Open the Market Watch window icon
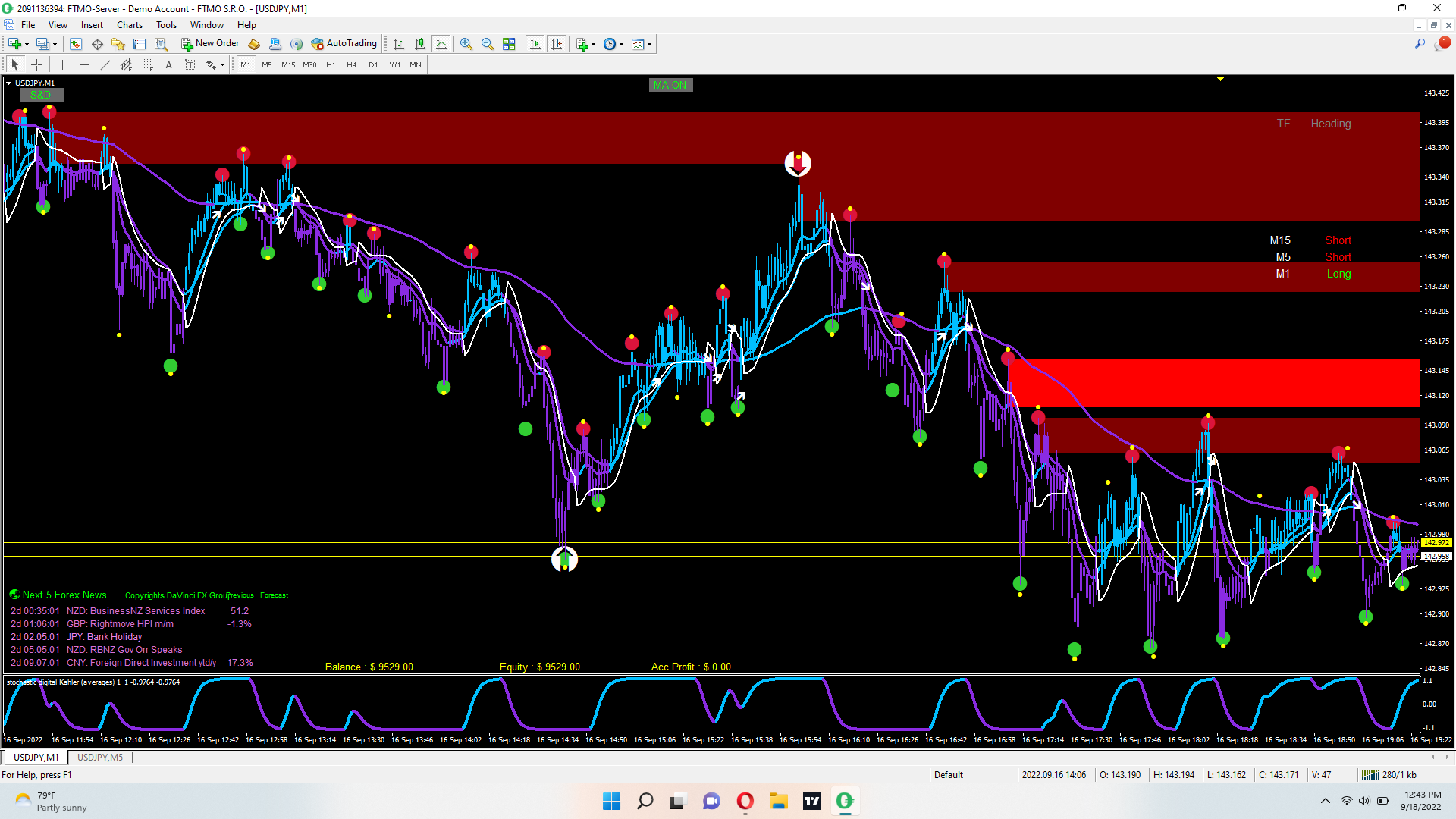This screenshot has height=819, width=1456. pos(76,44)
